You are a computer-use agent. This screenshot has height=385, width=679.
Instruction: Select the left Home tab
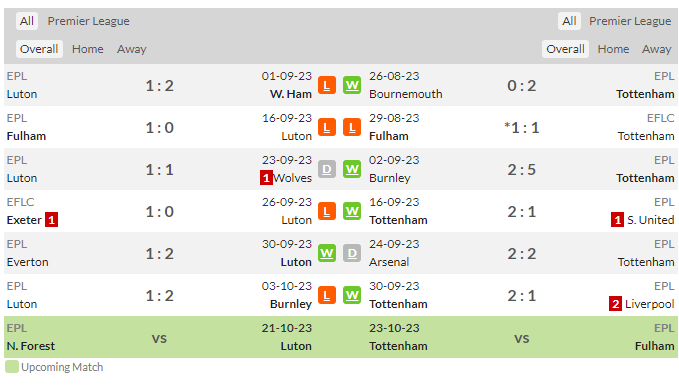[x=88, y=49]
